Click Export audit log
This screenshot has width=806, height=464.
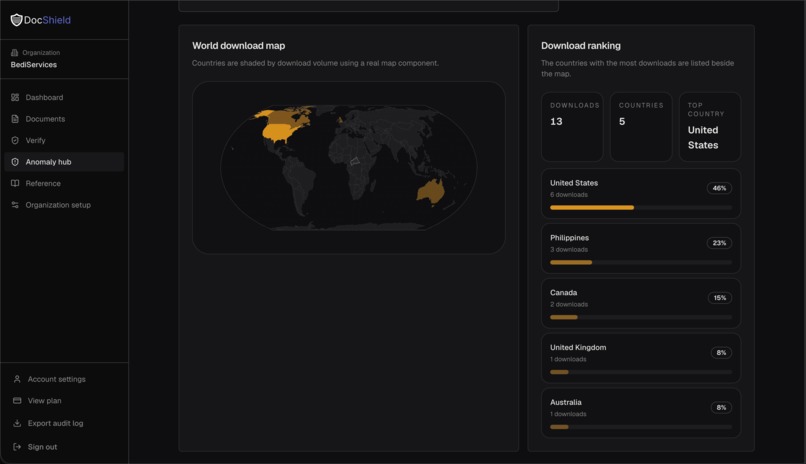56,423
